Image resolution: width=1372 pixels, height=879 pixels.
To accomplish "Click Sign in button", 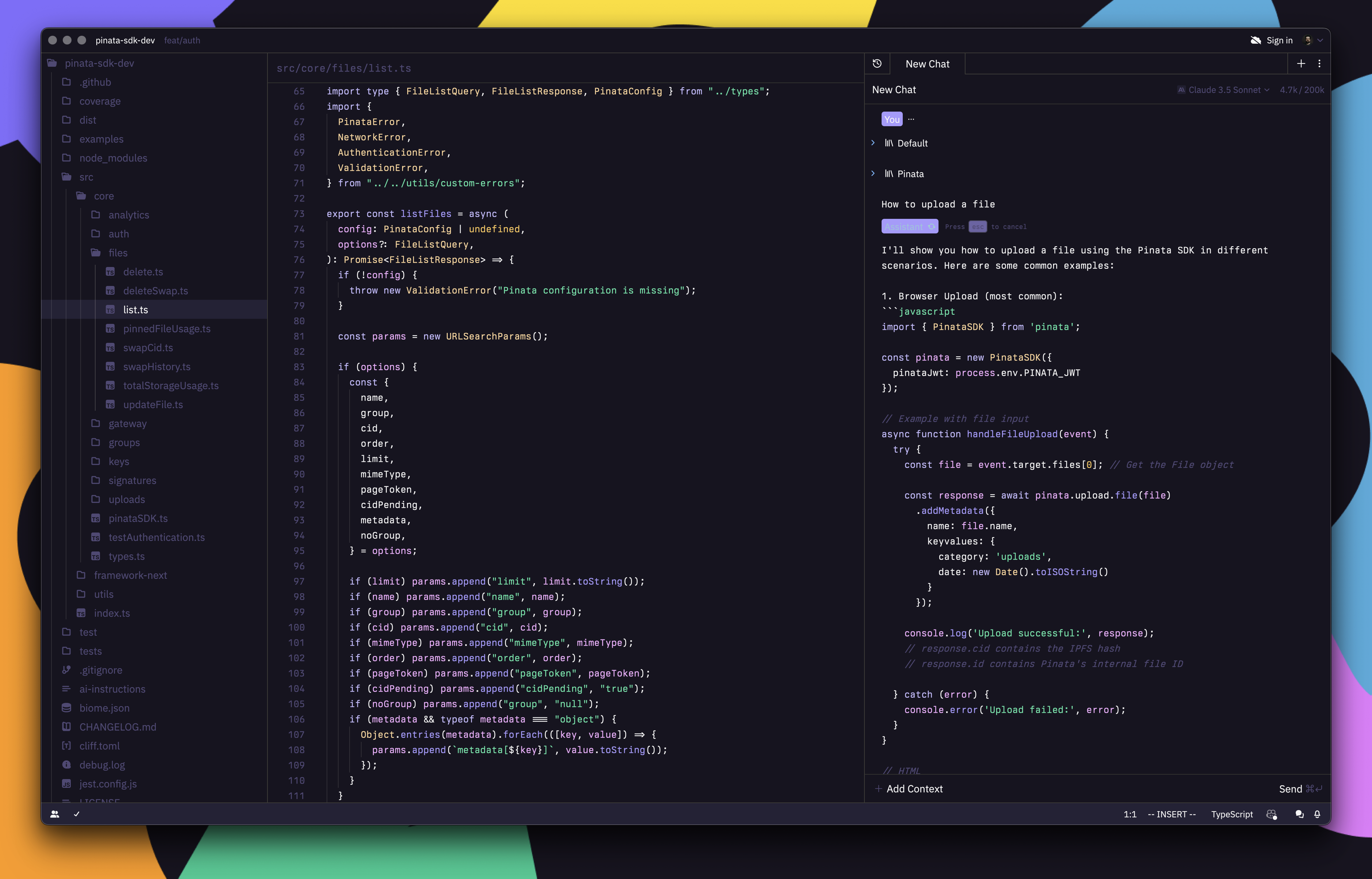I will [x=1280, y=40].
